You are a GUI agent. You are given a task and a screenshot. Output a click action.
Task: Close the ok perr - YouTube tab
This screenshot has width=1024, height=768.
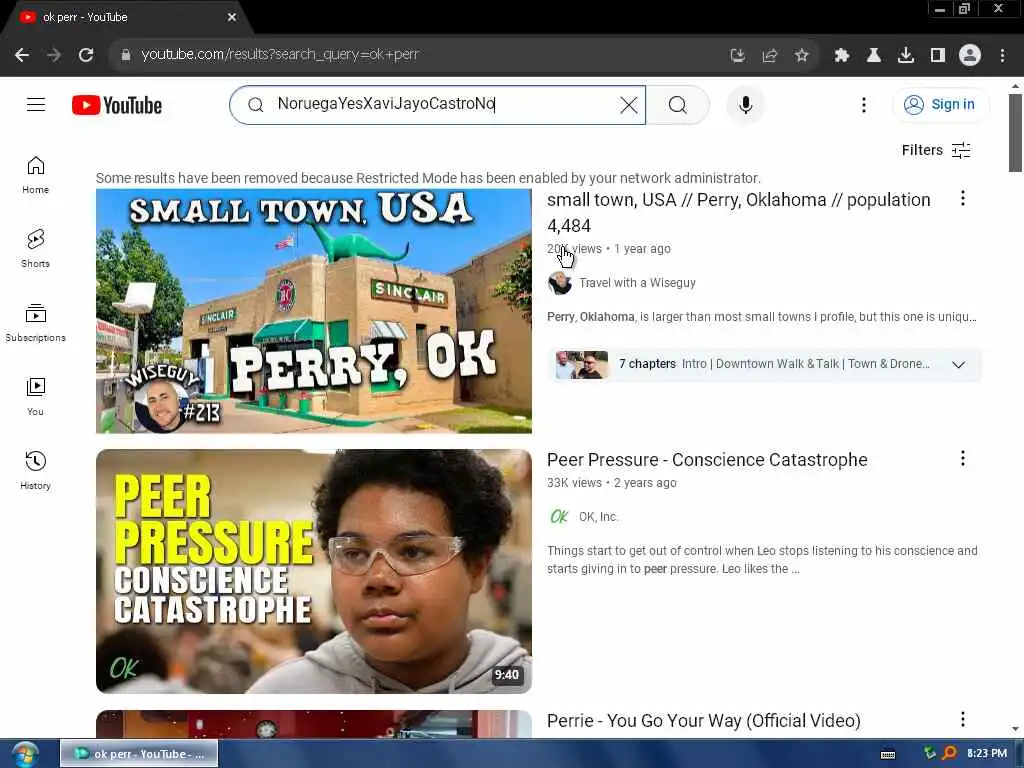coord(232,17)
